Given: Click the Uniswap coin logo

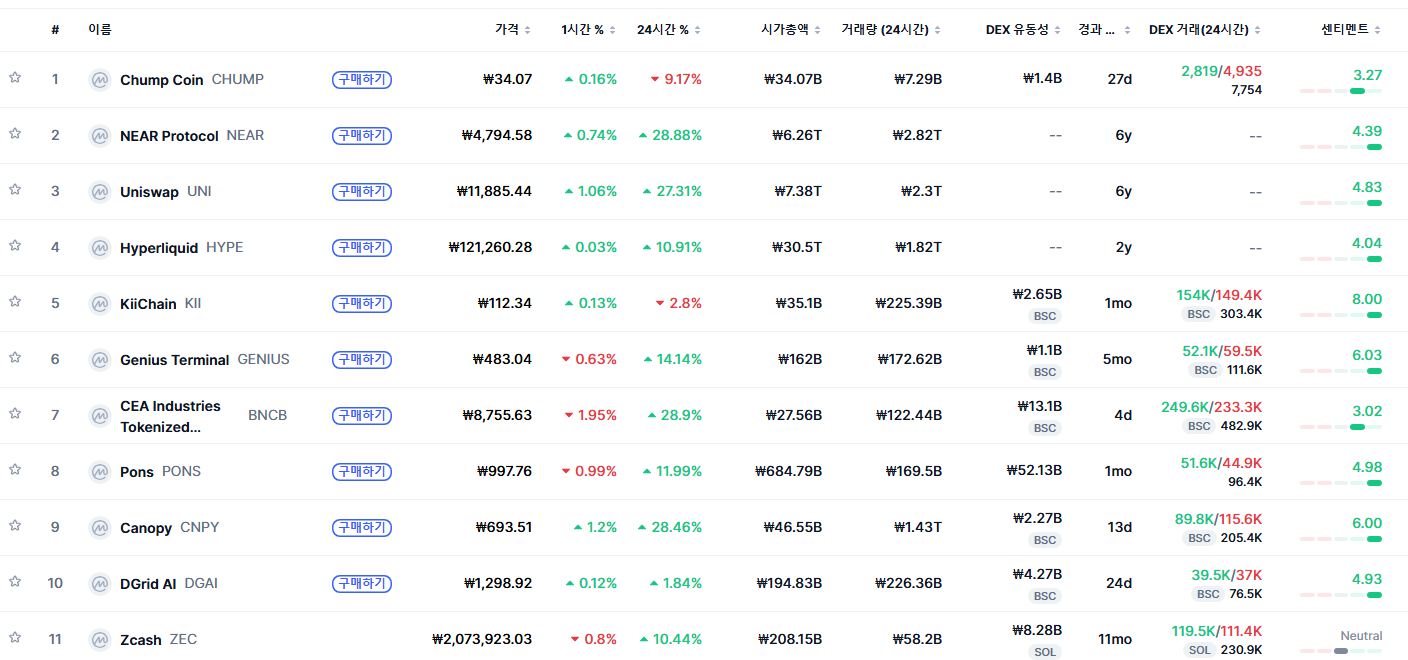Looking at the screenshot, I should coord(99,192).
